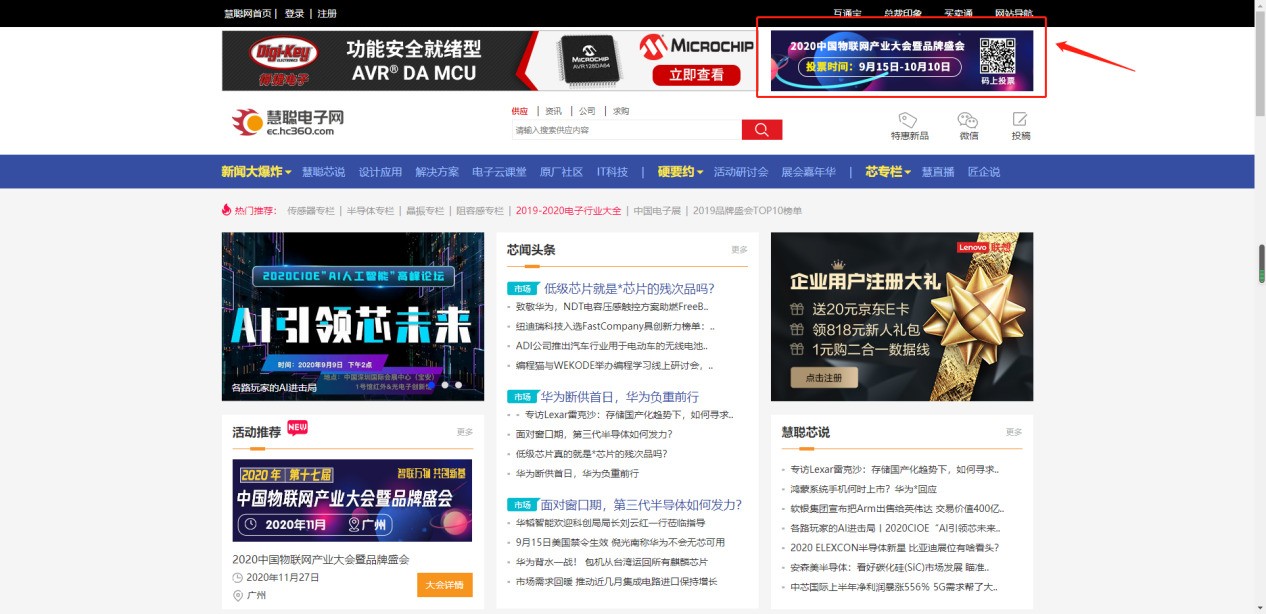Screen dimensions: 1266x614
Task: Expand the 芯专栏 dropdown menu
Action: tap(889, 172)
